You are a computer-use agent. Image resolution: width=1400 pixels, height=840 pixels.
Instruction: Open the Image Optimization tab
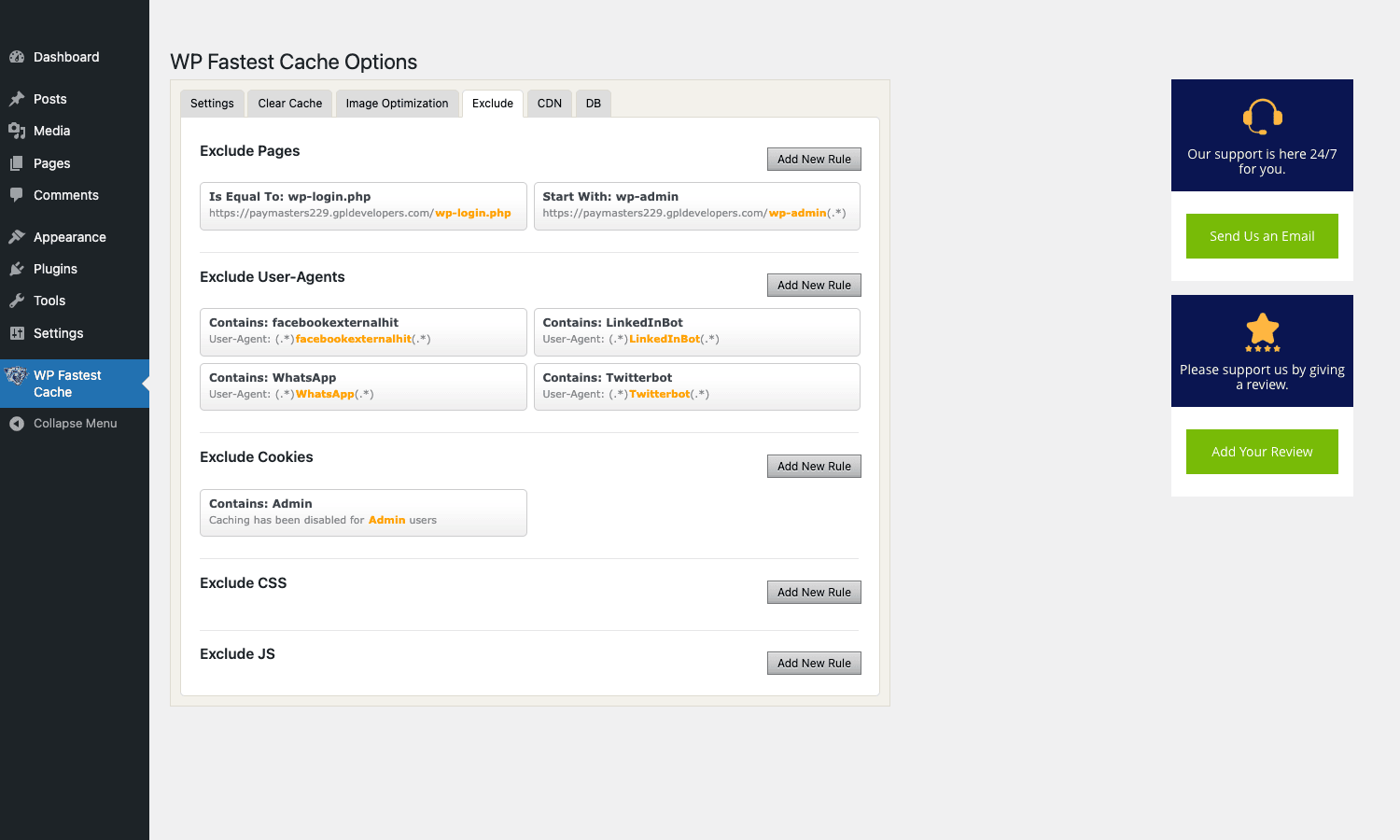[x=397, y=104]
